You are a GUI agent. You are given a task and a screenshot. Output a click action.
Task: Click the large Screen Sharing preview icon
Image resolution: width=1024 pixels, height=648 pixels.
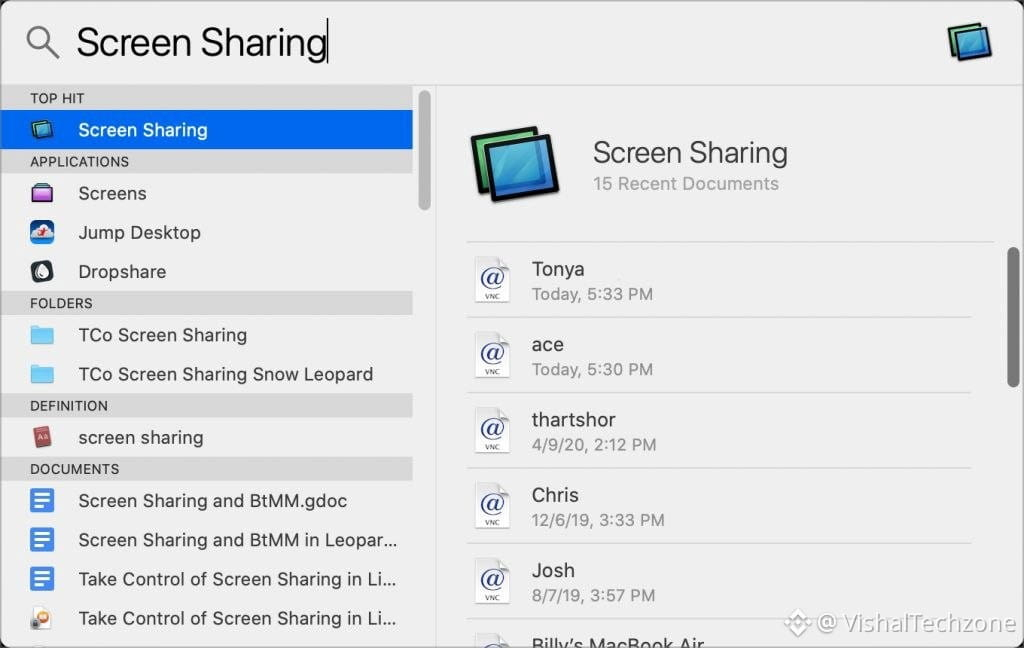point(515,164)
